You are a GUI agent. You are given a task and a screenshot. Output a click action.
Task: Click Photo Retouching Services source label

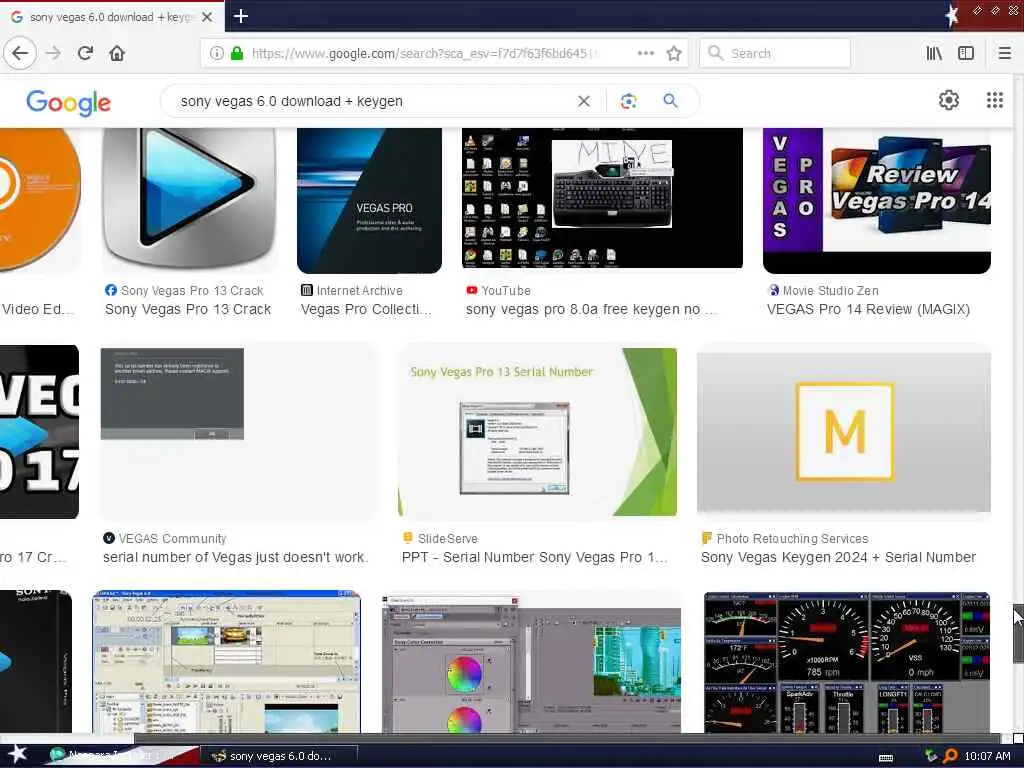coord(792,539)
